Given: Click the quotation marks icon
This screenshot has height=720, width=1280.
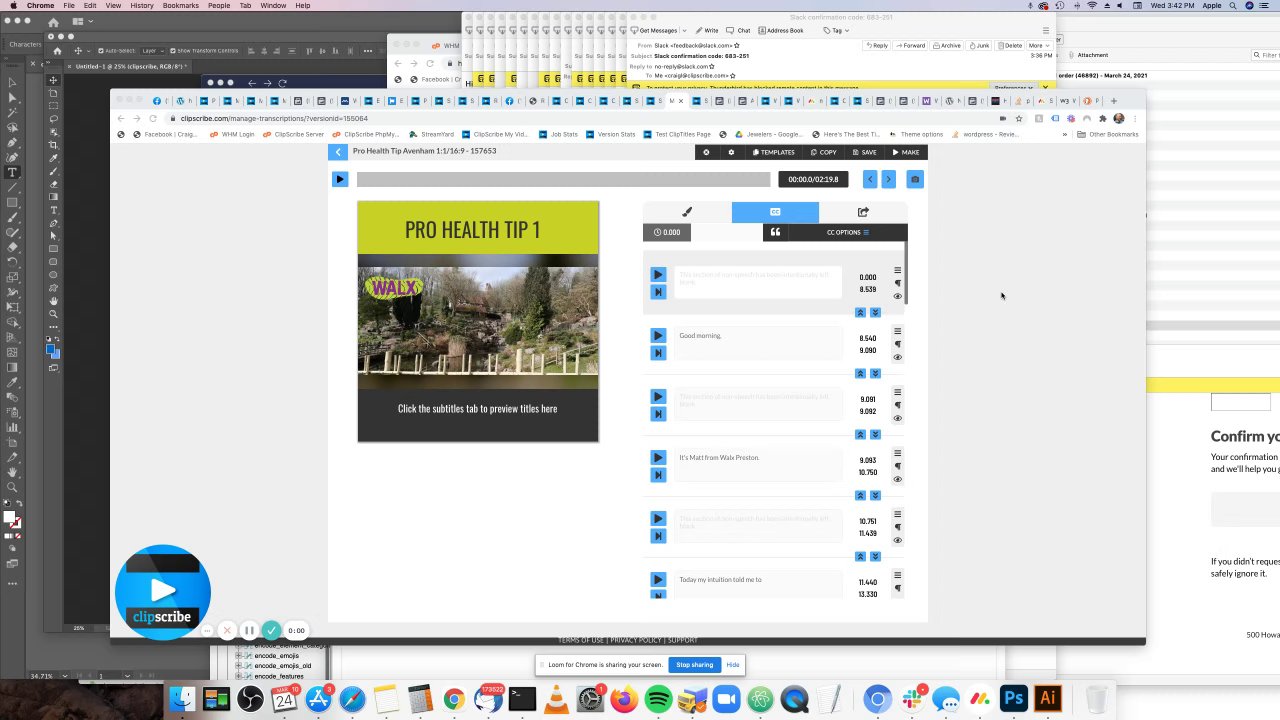Looking at the screenshot, I should click(775, 232).
